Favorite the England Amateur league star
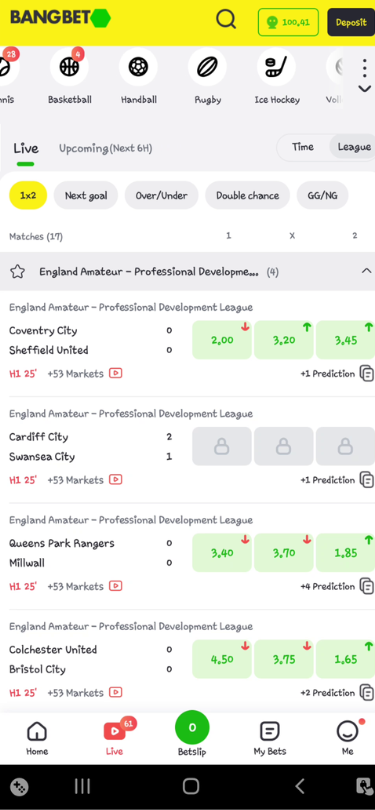The width and height of the screenshot is (375, 810). point(18,272)
